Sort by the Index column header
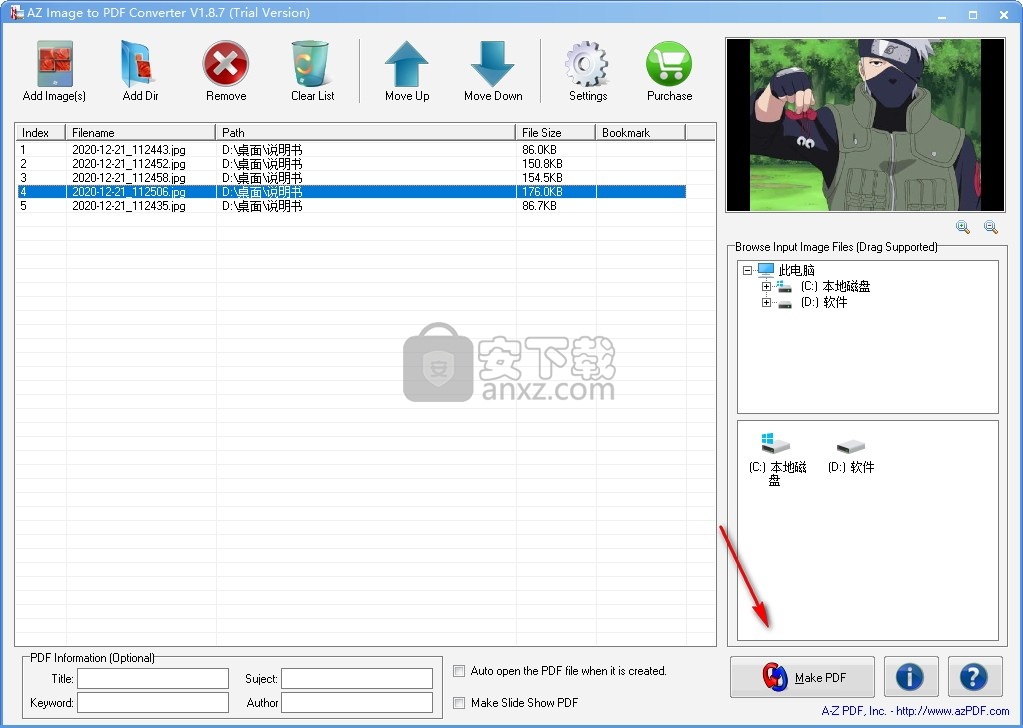 tap(40, 132)
